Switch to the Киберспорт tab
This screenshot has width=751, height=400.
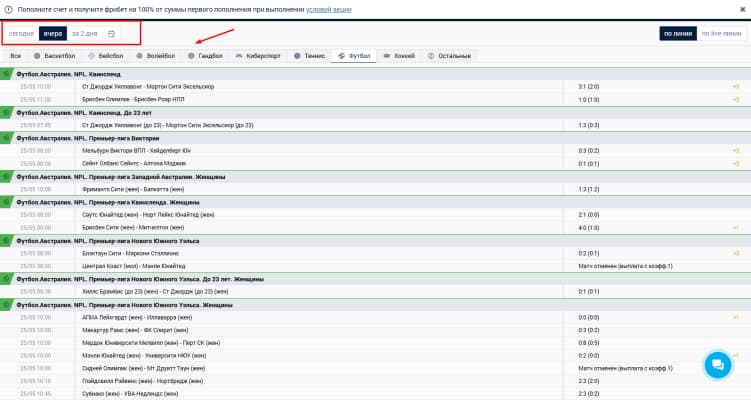pos(258,56)
